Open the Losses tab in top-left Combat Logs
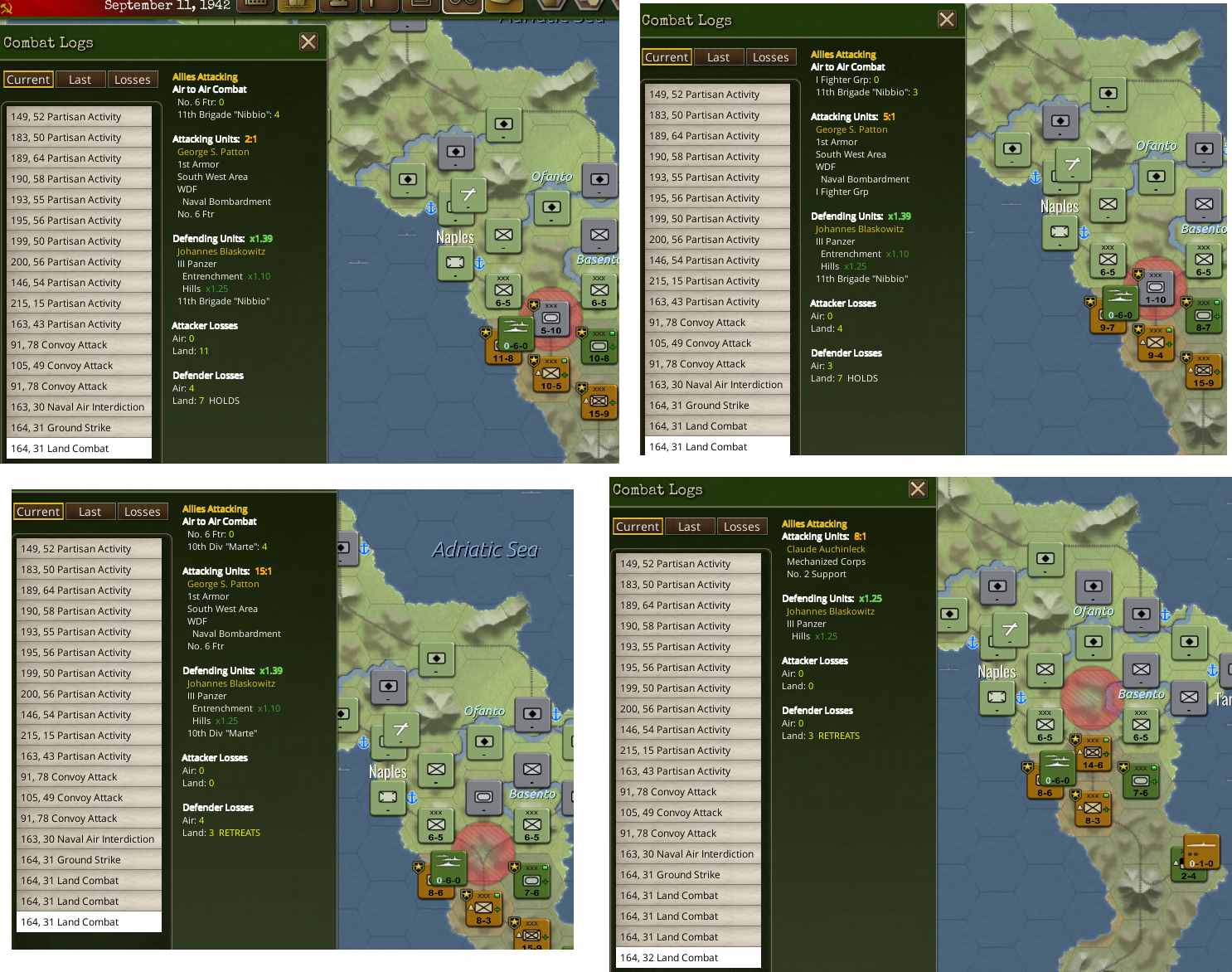 [133, 80]
